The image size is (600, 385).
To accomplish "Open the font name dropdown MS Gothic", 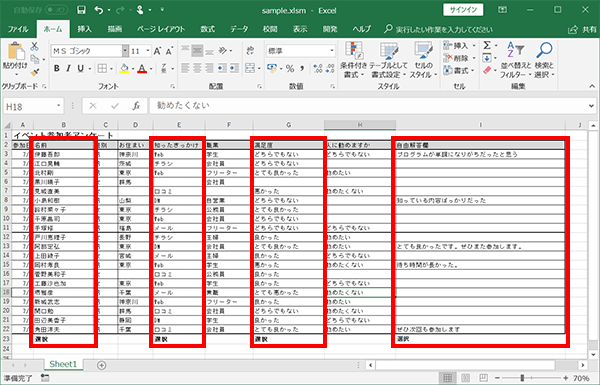I will point(125,51).
